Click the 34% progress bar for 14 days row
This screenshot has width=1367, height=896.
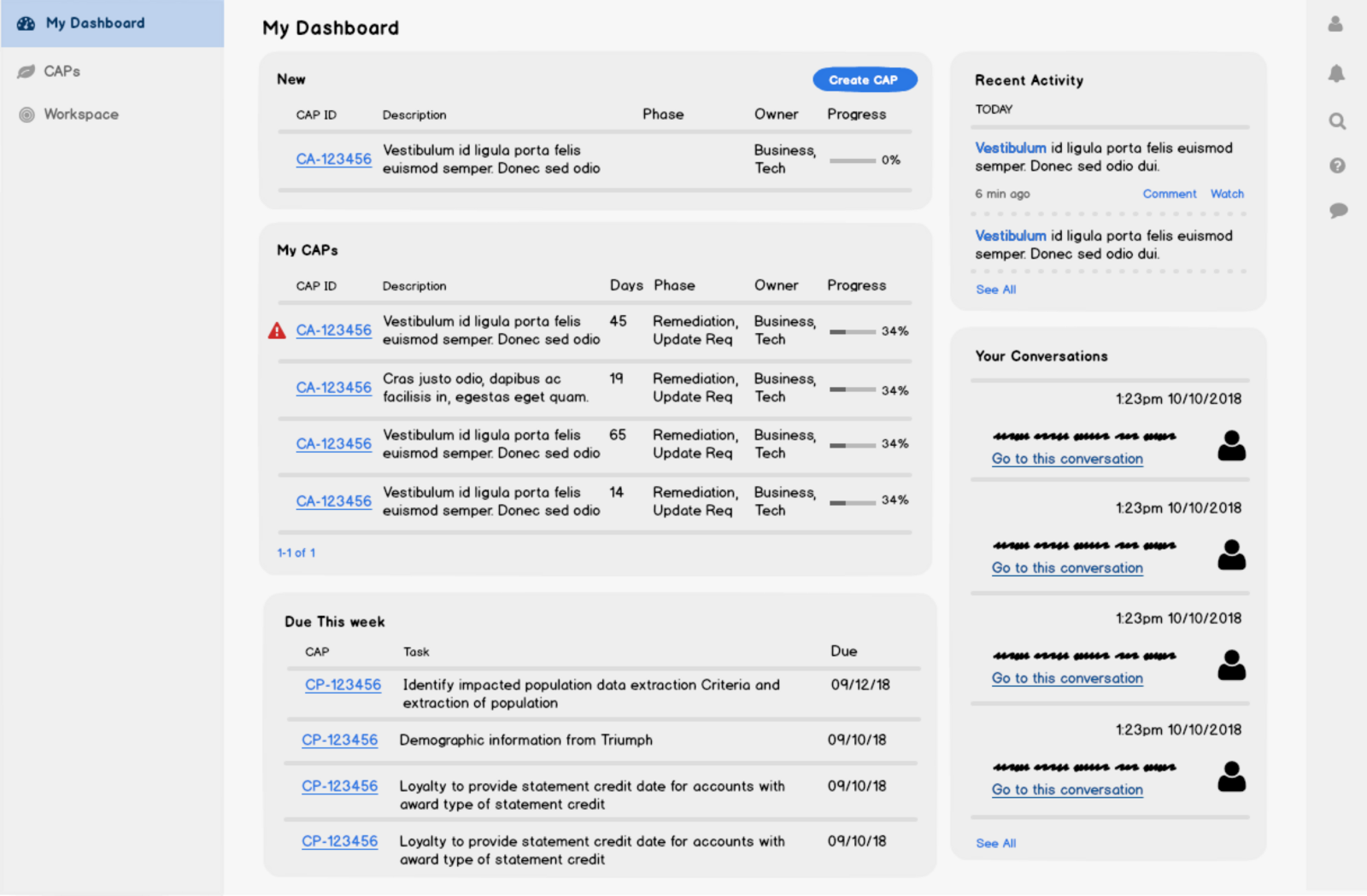point(852,502)
